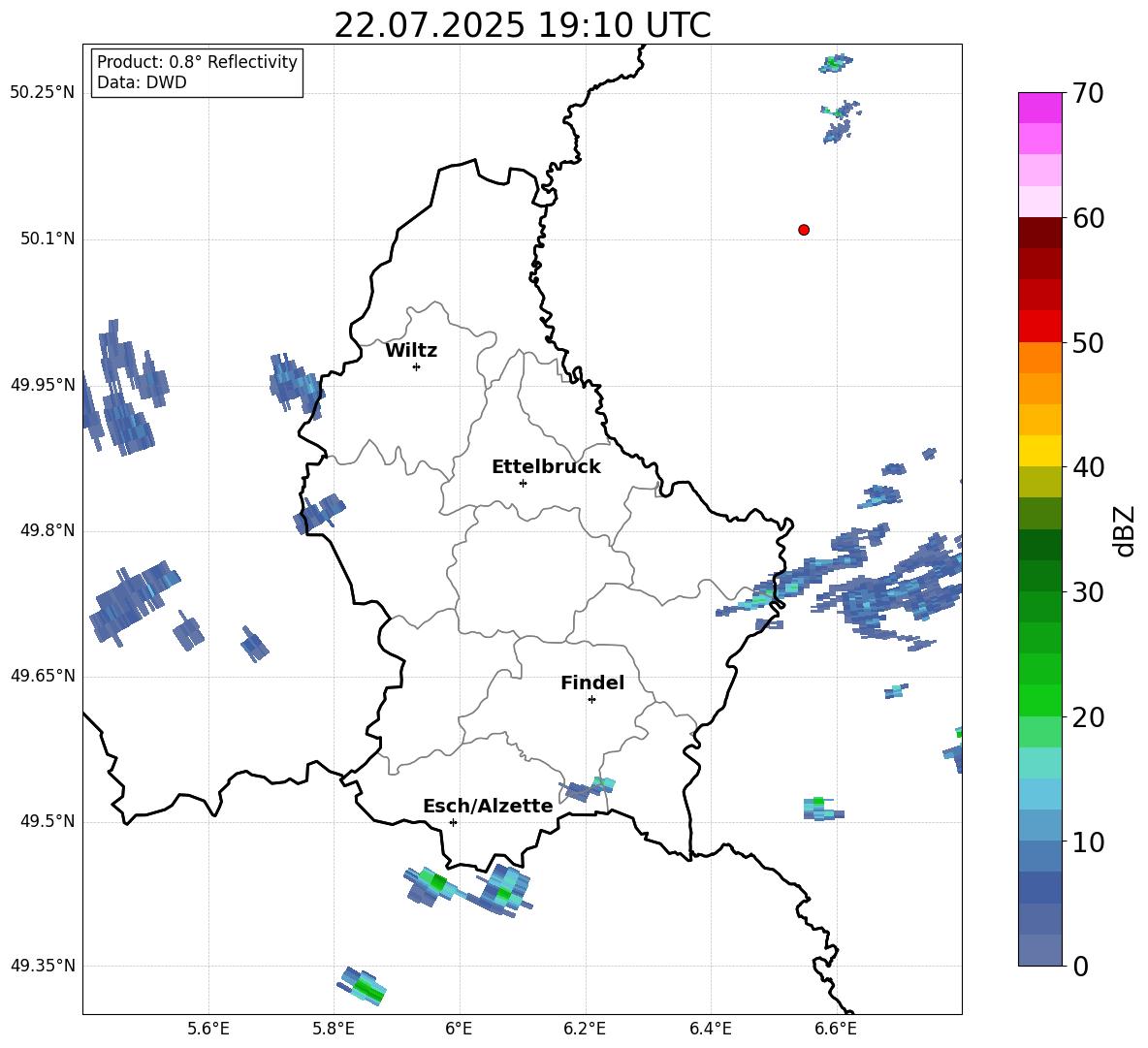This screenshot has height=1048, width=1148.
Task: Click the 49.5°N latitude label
Action: coord(48,821)
